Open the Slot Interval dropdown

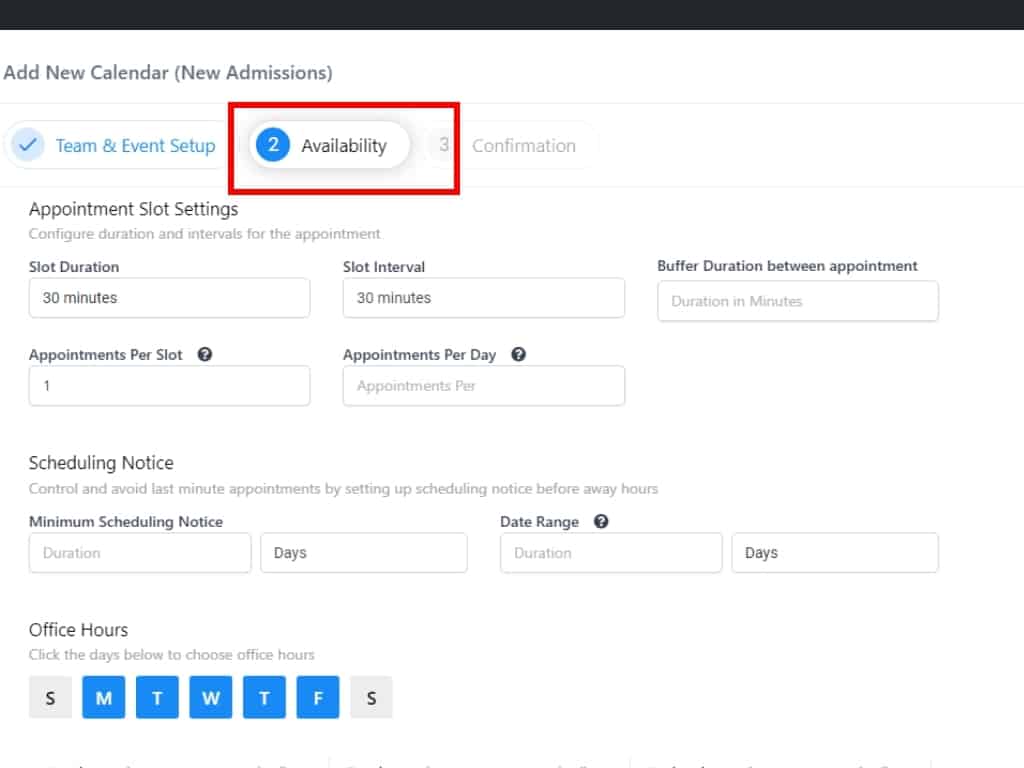pos(483,298)
